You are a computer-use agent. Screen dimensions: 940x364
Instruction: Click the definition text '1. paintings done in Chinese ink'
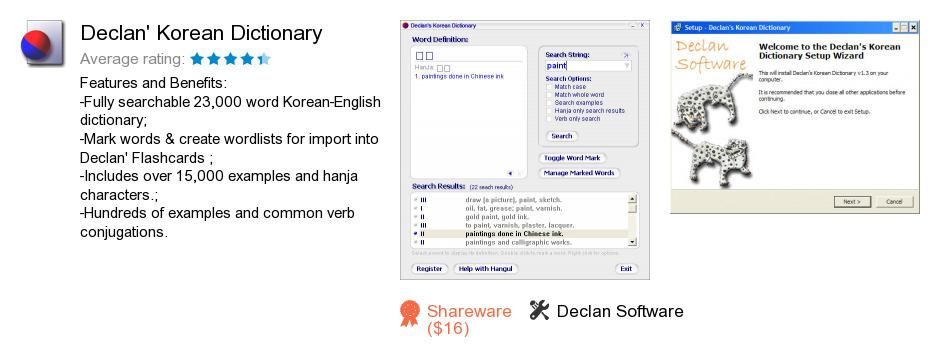(459, 77)
